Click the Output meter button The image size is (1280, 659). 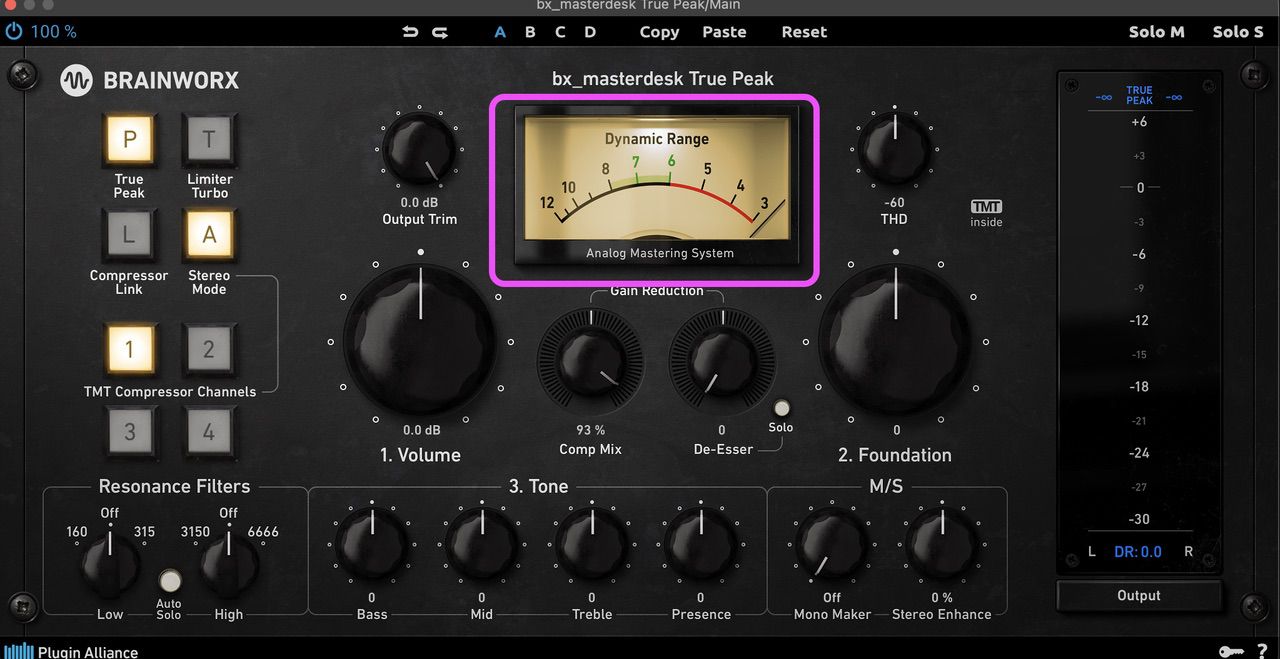1138,595
